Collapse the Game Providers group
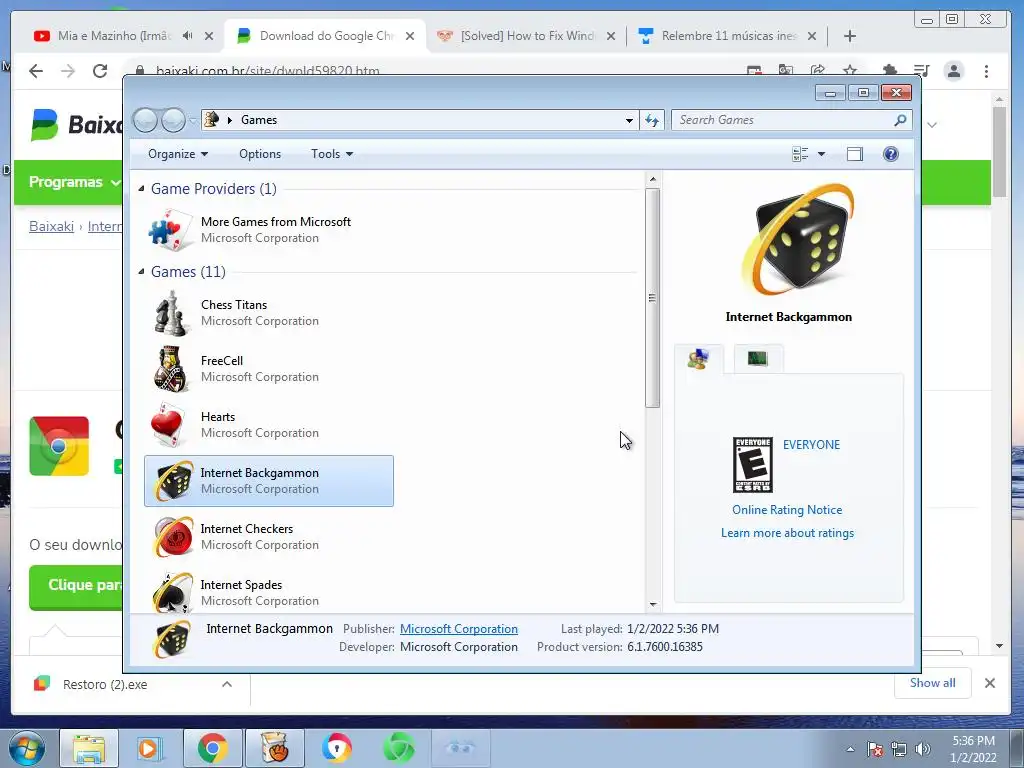The image size is (1024, 768). (141, 189)
